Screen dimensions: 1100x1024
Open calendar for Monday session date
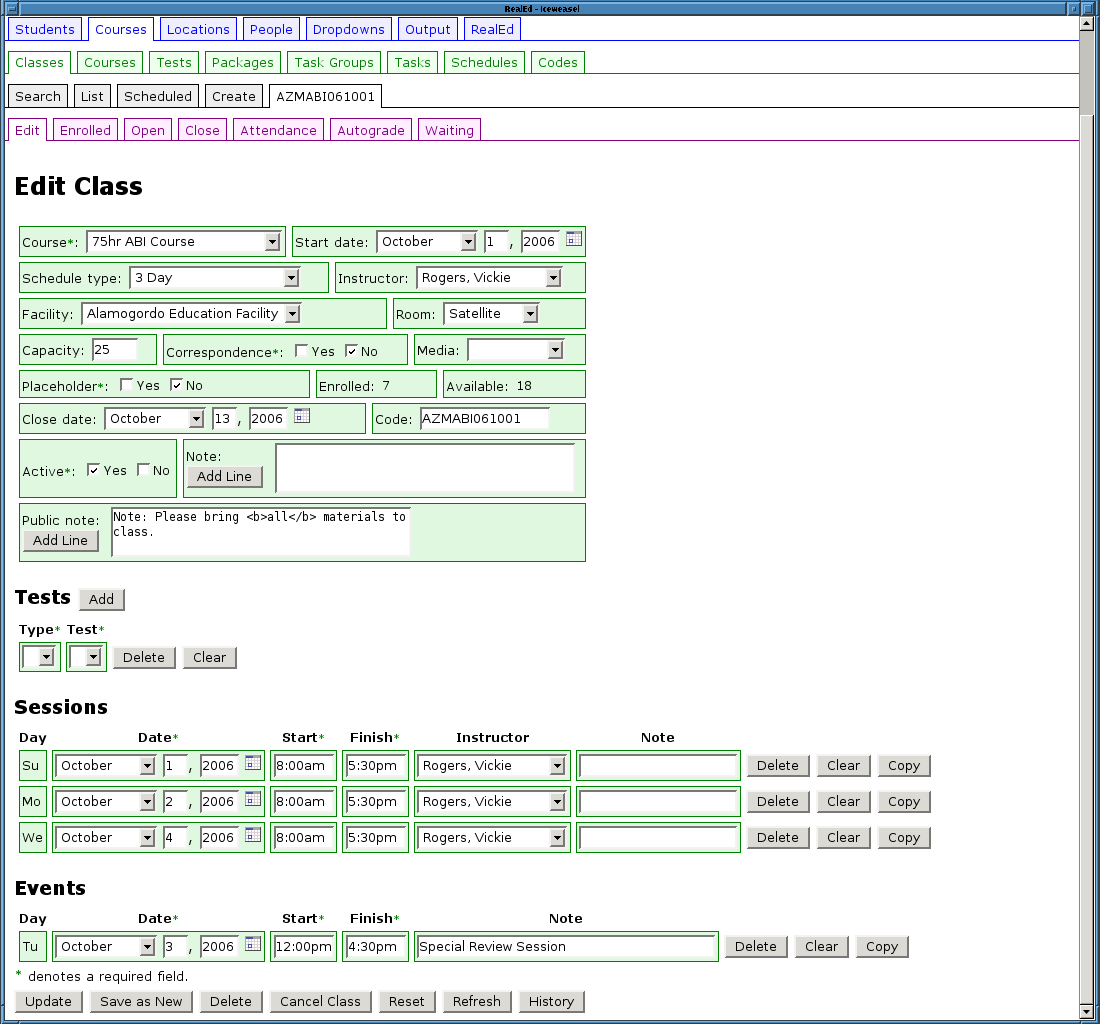253,799
